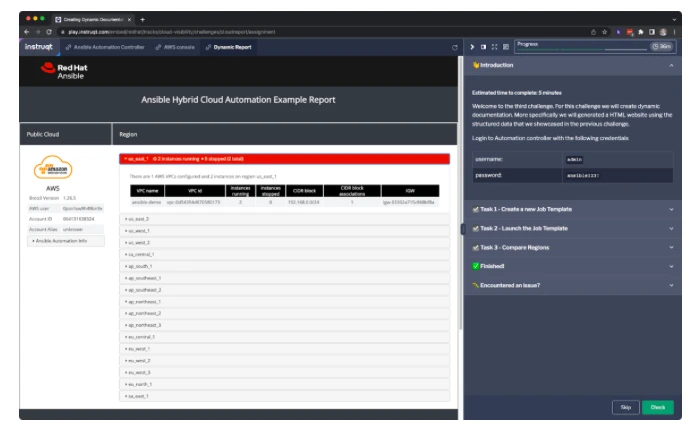The height and width of the screenshot is (432, 693).
Task: Click the green Check button
Action: point(658,407)
